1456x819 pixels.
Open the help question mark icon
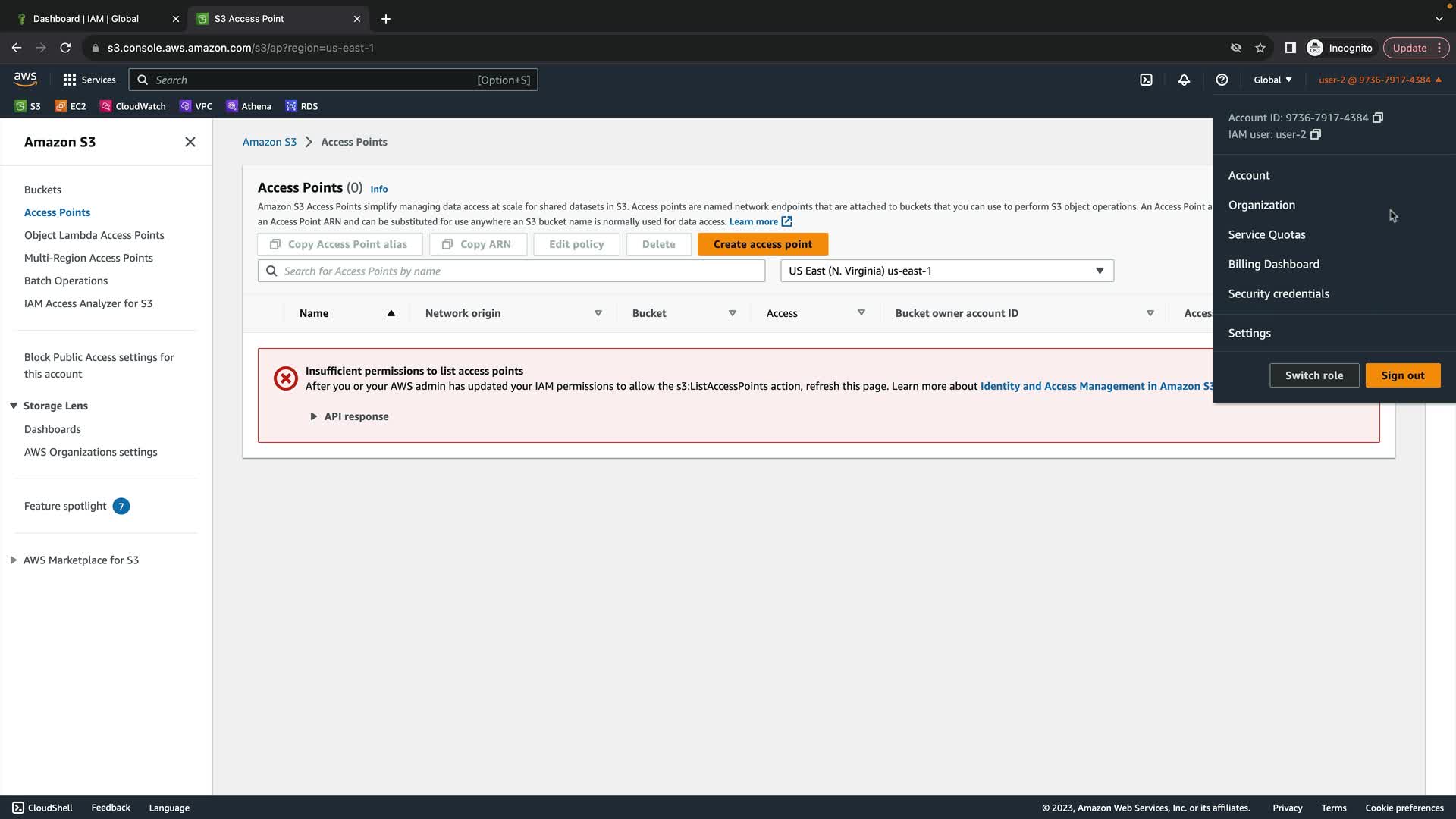tap(1222, 80)
